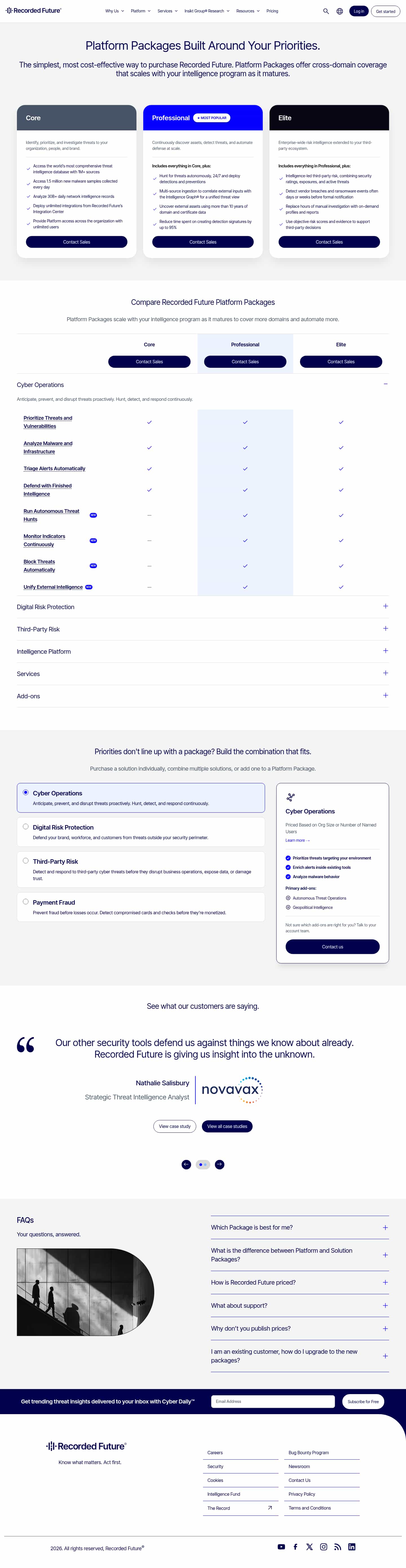The width and height of the screenshot is (406, 1568).
Task: Expand FAQ 'Which Package is best for me?'
Action: click(x=300, y=1228)
